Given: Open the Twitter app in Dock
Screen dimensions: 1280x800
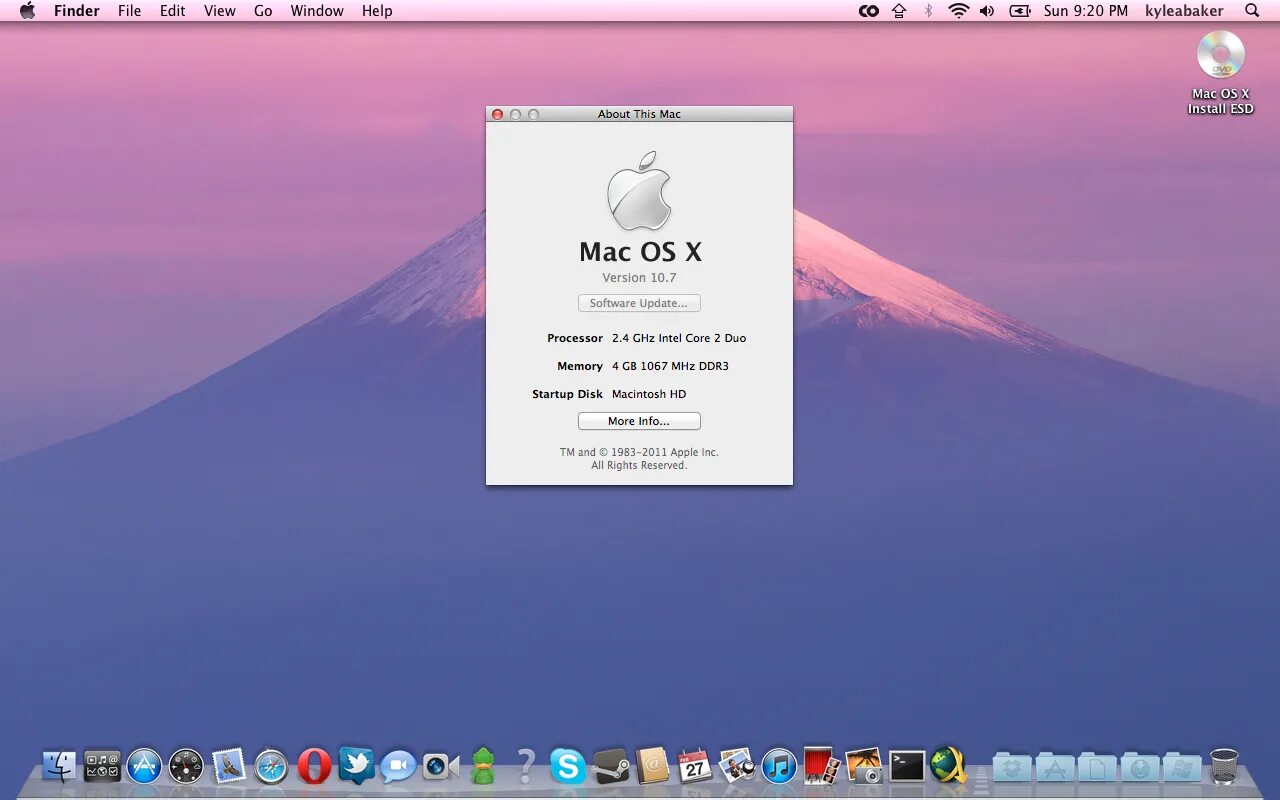Looking at the screenshot, I should (356, 766).
